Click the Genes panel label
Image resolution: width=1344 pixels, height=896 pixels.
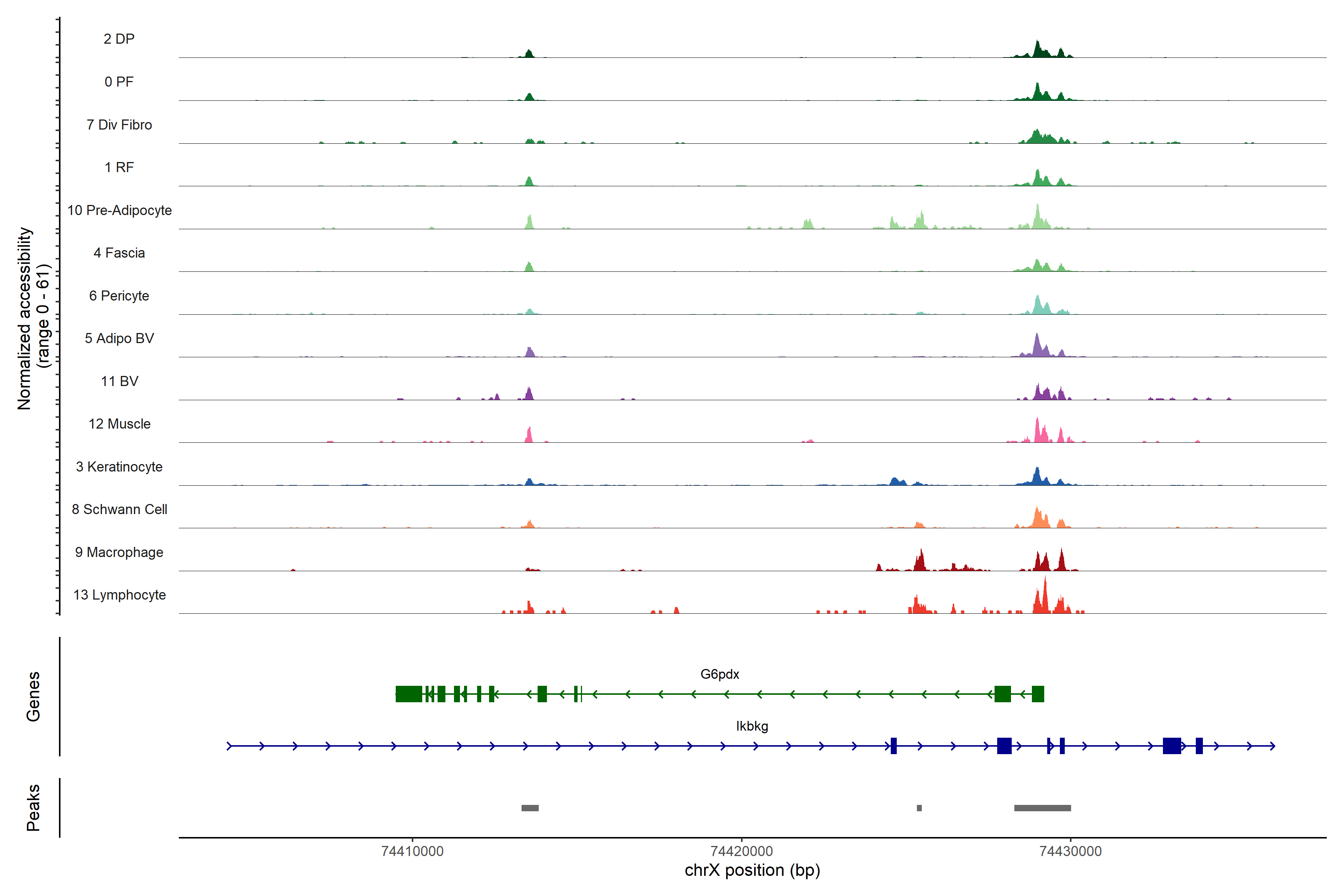(33, 697)
